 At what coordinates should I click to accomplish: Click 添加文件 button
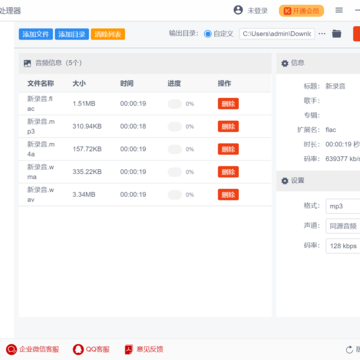36,34
